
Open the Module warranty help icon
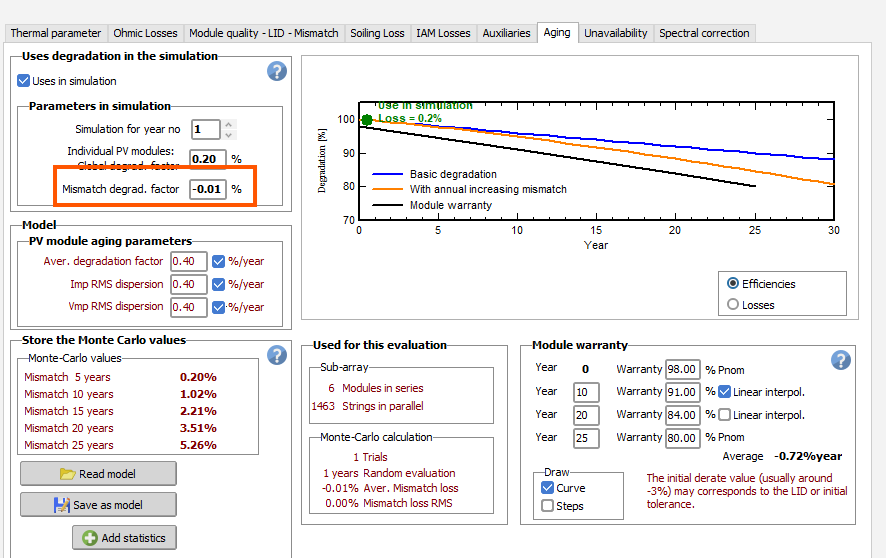(841, 360)
